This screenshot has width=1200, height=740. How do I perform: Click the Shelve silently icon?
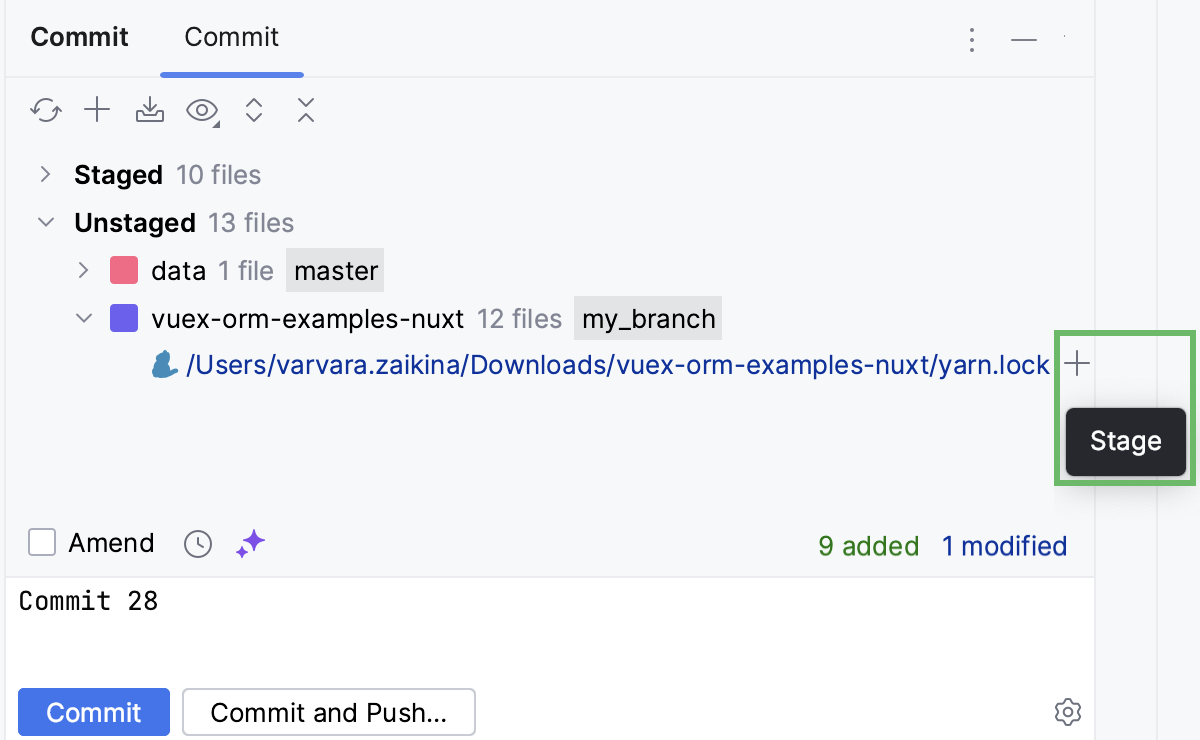(x=149, y=110)
